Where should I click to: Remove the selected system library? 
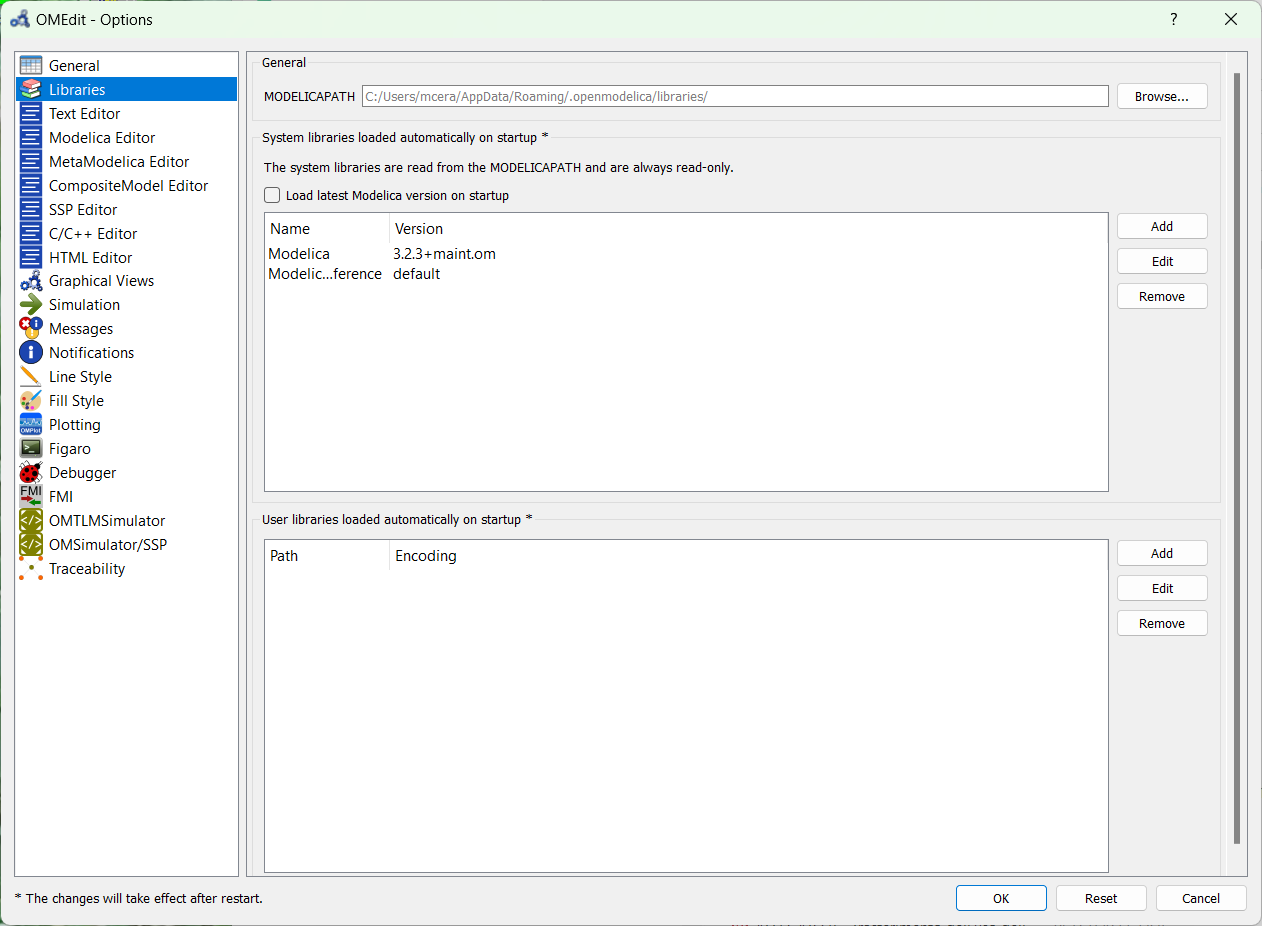pos(1162,296)
